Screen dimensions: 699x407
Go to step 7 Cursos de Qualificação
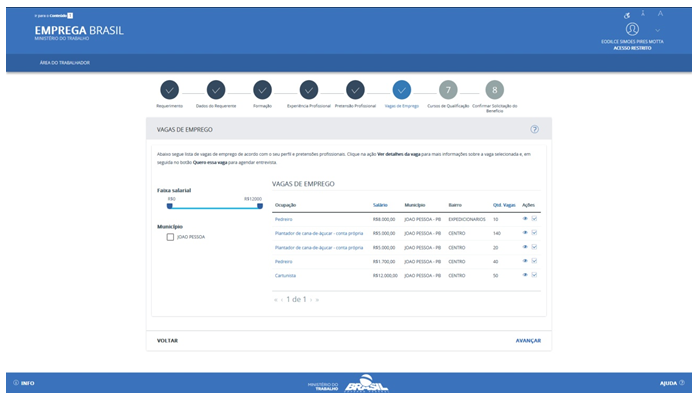[448, 90]
